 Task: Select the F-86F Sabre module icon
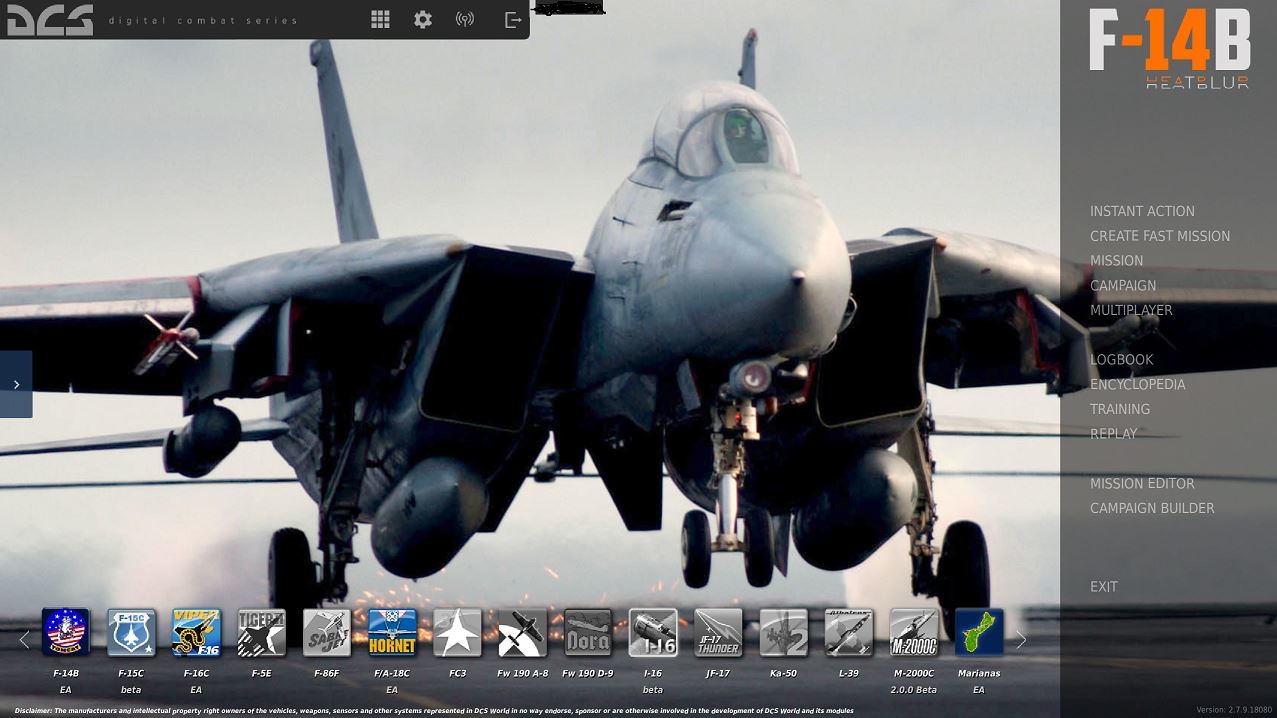point(327,632)
